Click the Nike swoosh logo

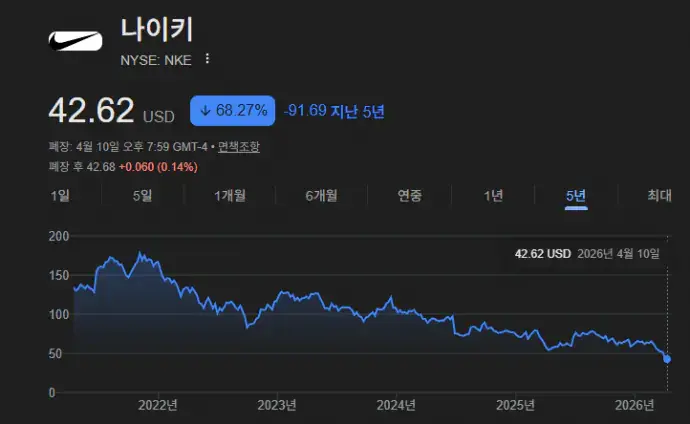coord(75,41)
